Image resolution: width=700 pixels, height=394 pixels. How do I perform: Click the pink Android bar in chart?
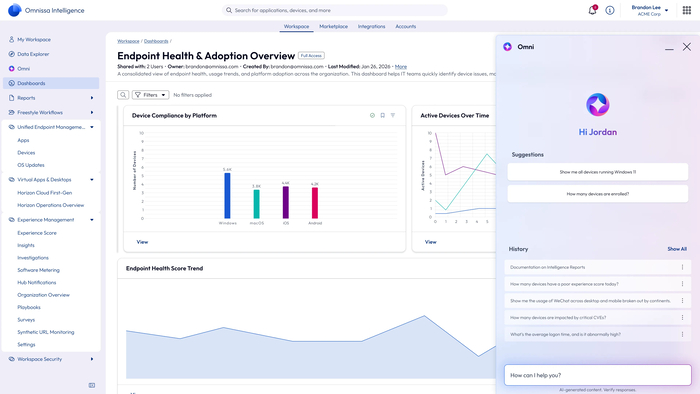pyautogui.click(x=315, y=203)
